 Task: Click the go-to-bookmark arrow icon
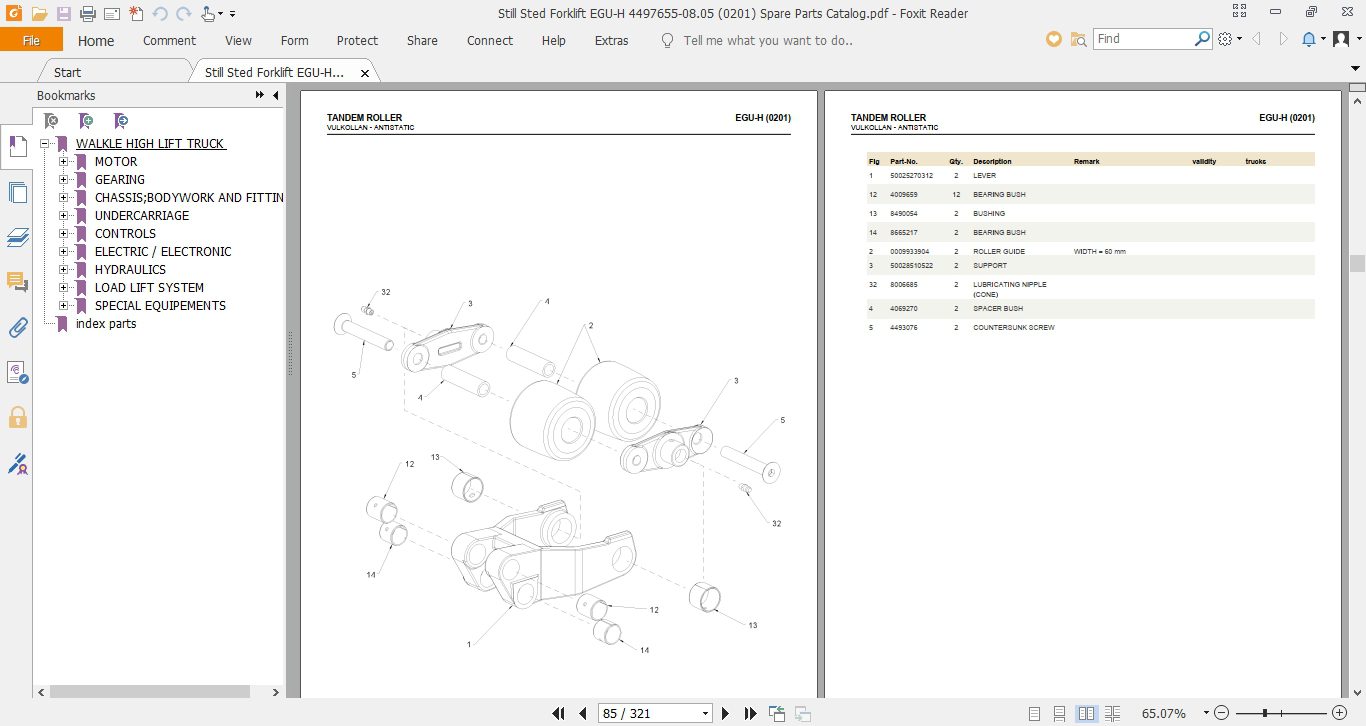pyautogui.click(x=121, y=121)
